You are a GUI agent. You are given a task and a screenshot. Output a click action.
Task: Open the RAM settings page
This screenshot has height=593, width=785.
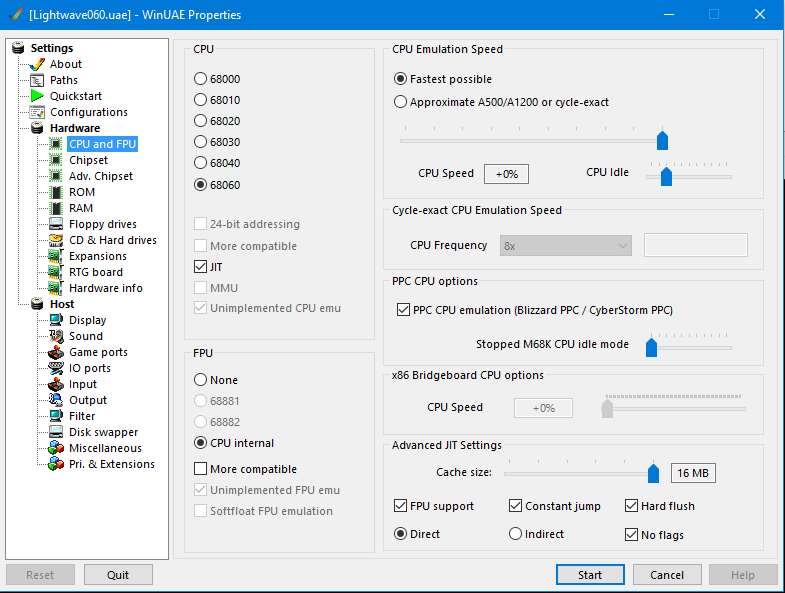tap(81, 208)
